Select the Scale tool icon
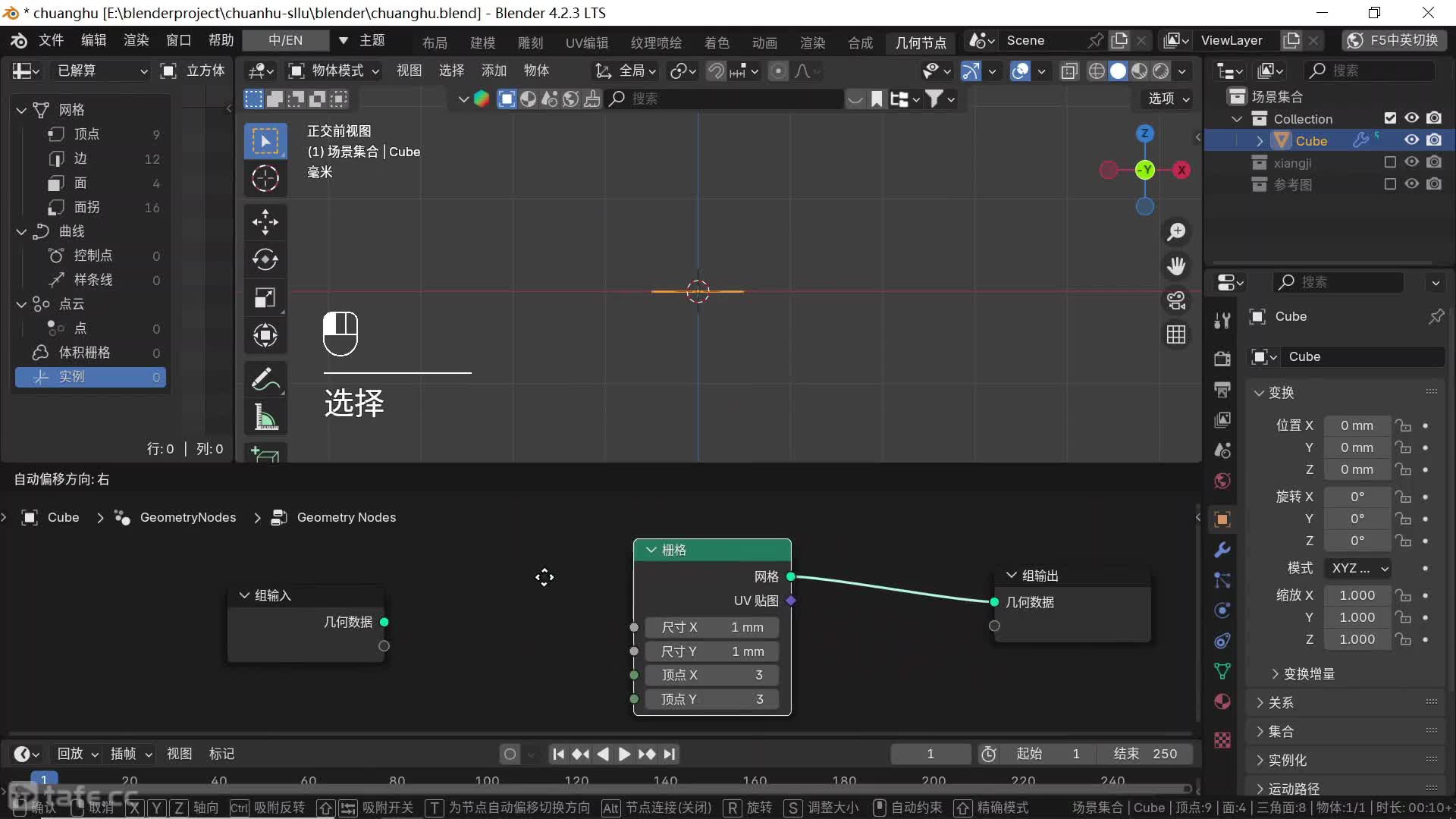1456x819 pixels. click(265, 297)
